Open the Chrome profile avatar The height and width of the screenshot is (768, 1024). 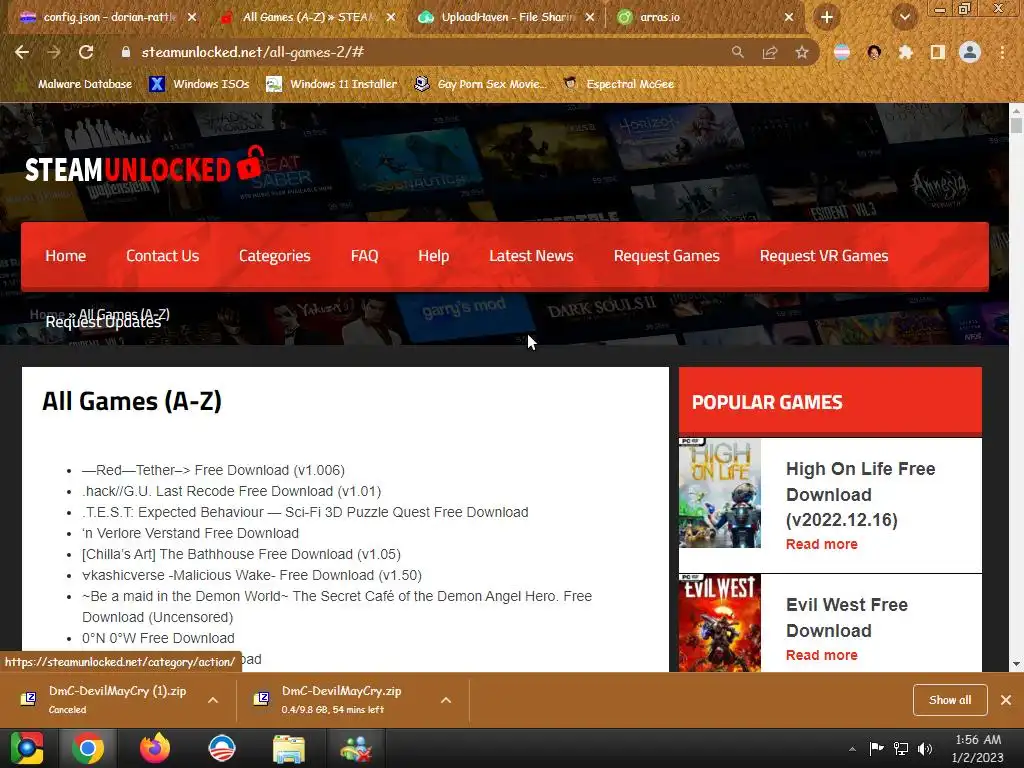[x=970, y=52]
